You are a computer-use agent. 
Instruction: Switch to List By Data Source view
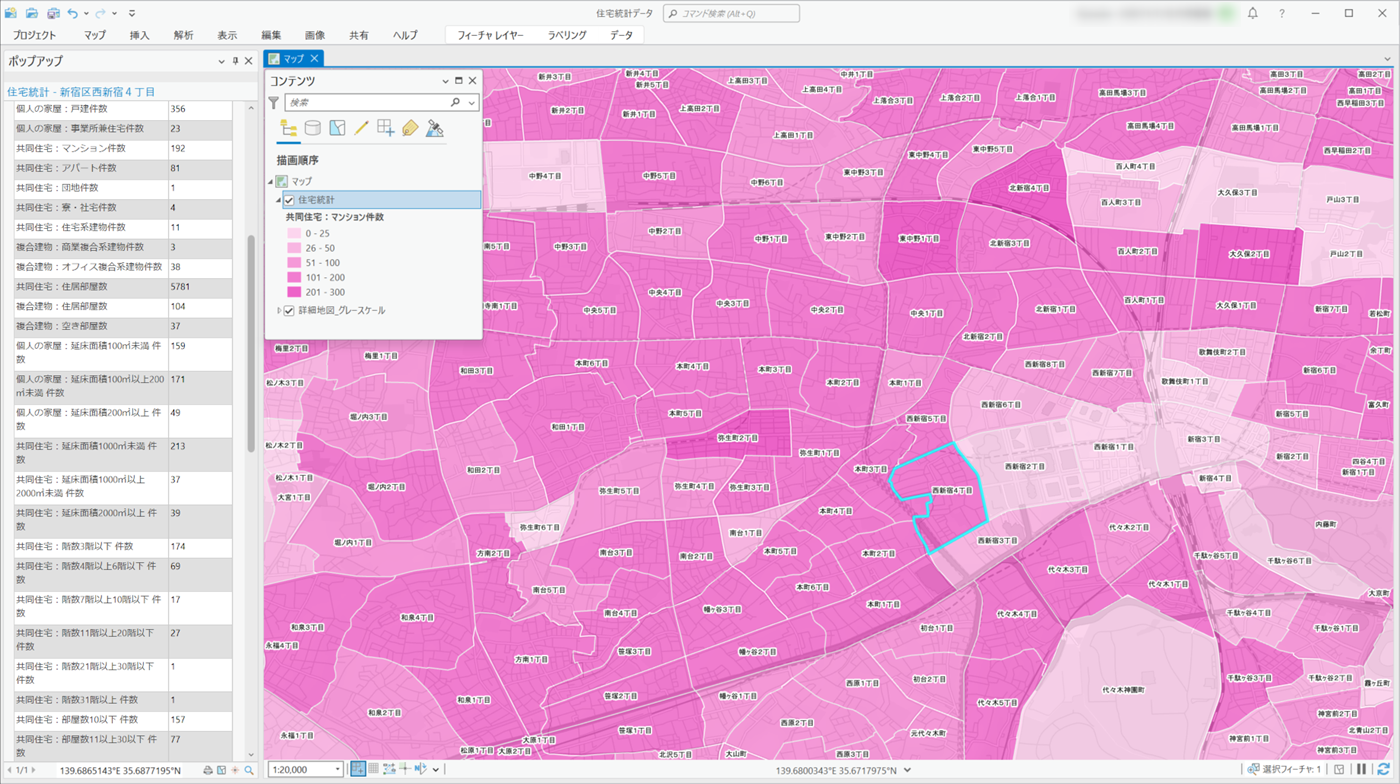tap(313, 128)
